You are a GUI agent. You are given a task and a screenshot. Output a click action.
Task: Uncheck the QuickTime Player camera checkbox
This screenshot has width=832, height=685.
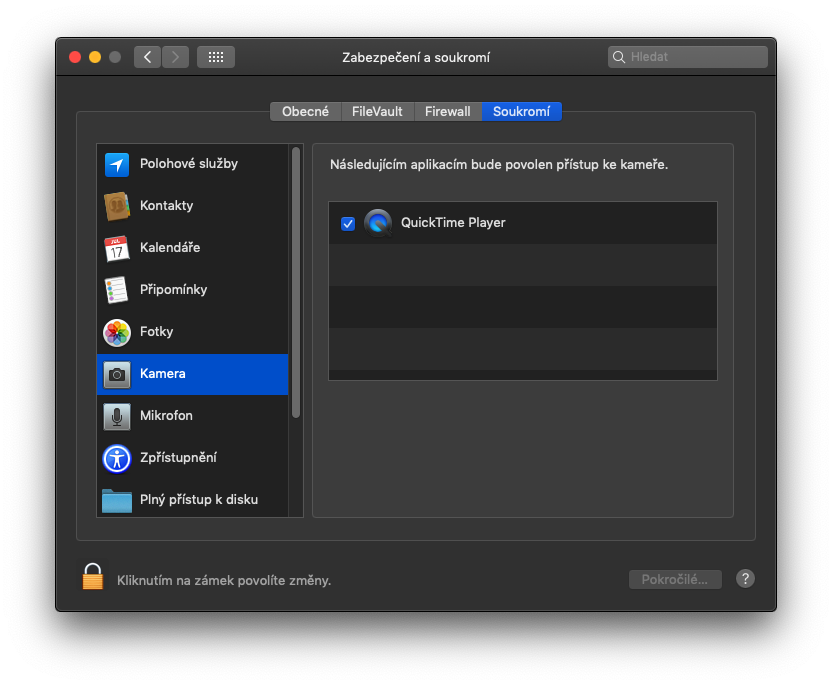(x=348, y=223)
